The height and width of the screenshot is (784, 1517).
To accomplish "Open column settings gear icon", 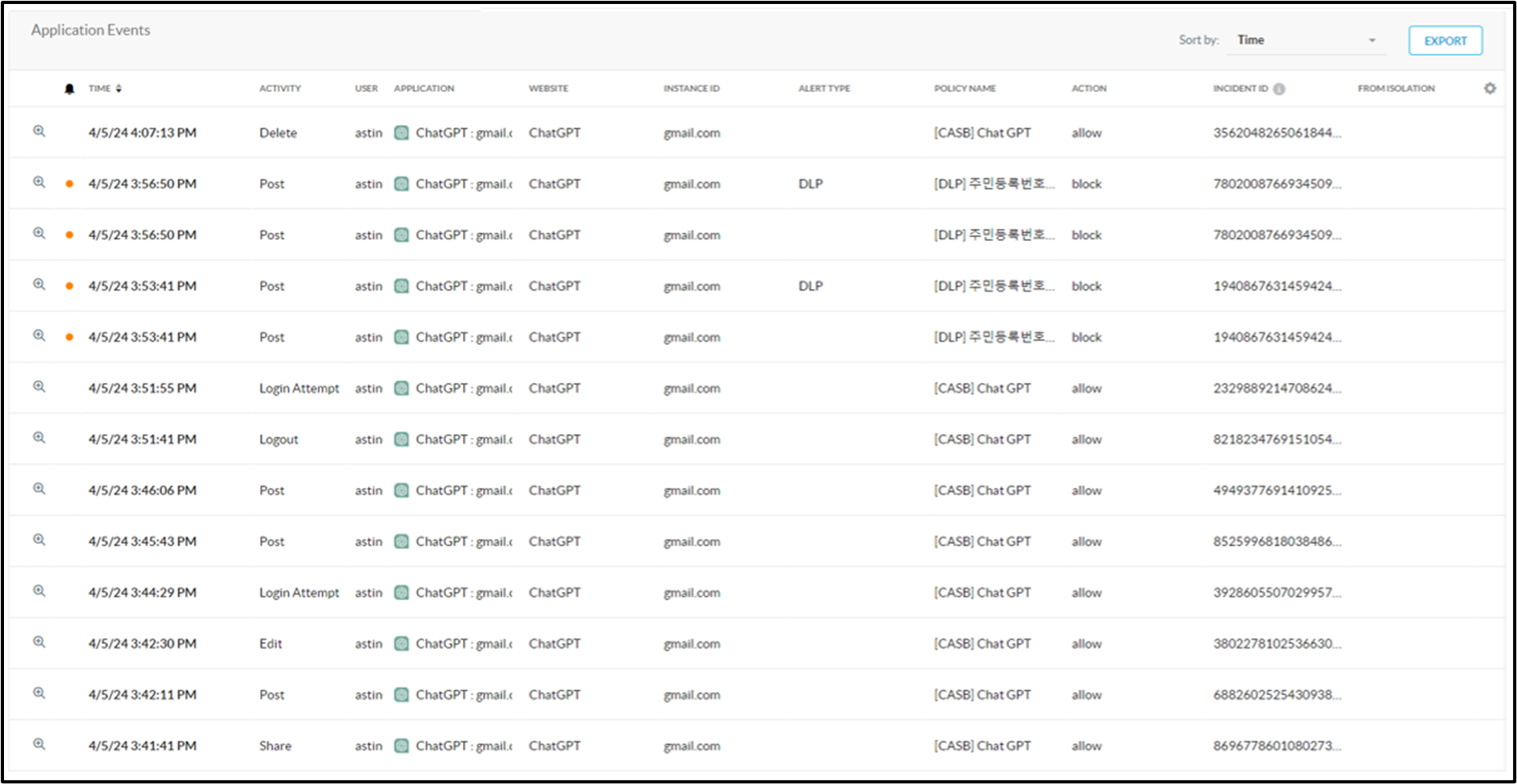I will (1490, 88).
